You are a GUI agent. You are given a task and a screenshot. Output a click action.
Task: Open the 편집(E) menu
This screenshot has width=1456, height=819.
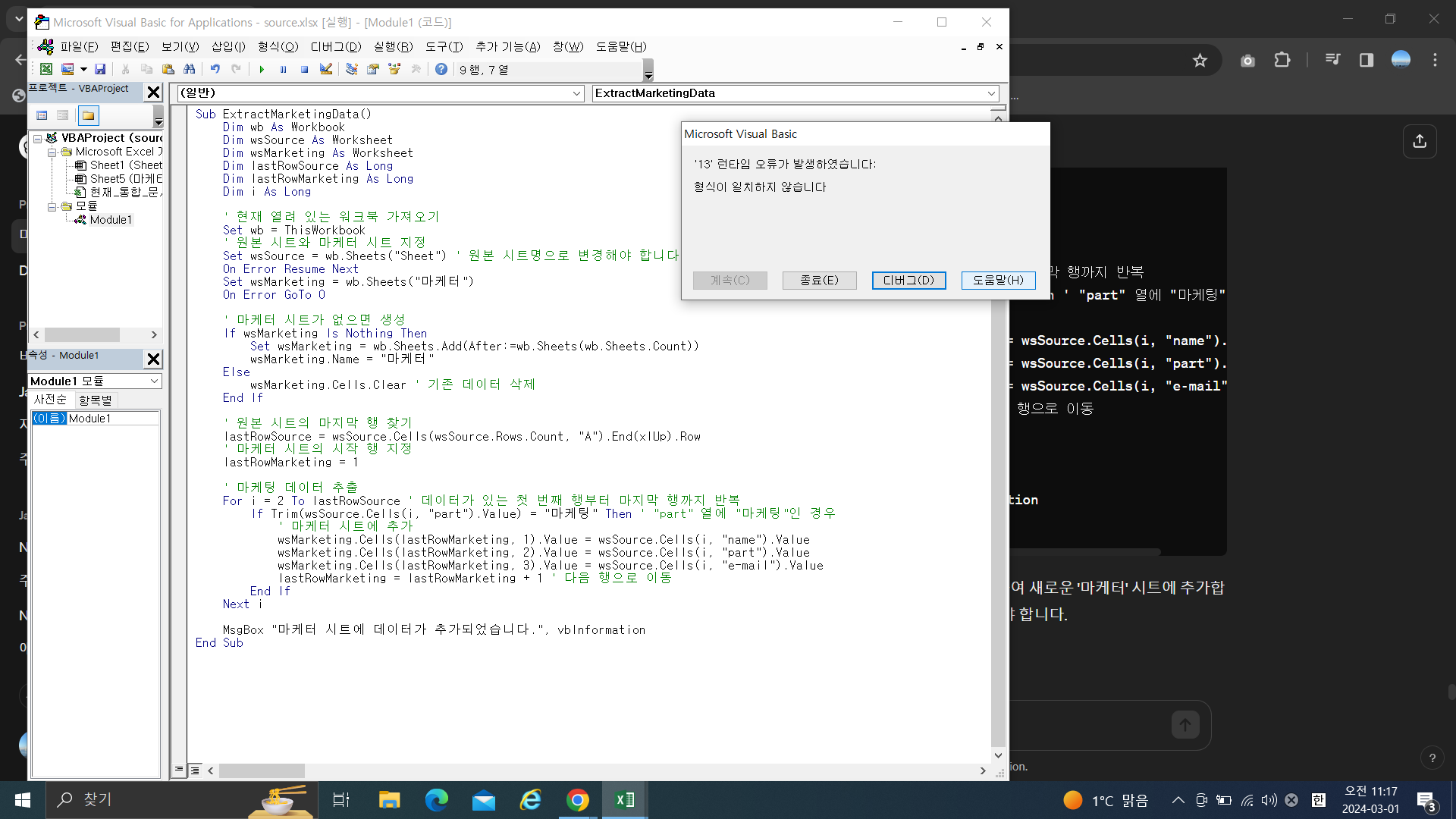[x=130, y=47]
